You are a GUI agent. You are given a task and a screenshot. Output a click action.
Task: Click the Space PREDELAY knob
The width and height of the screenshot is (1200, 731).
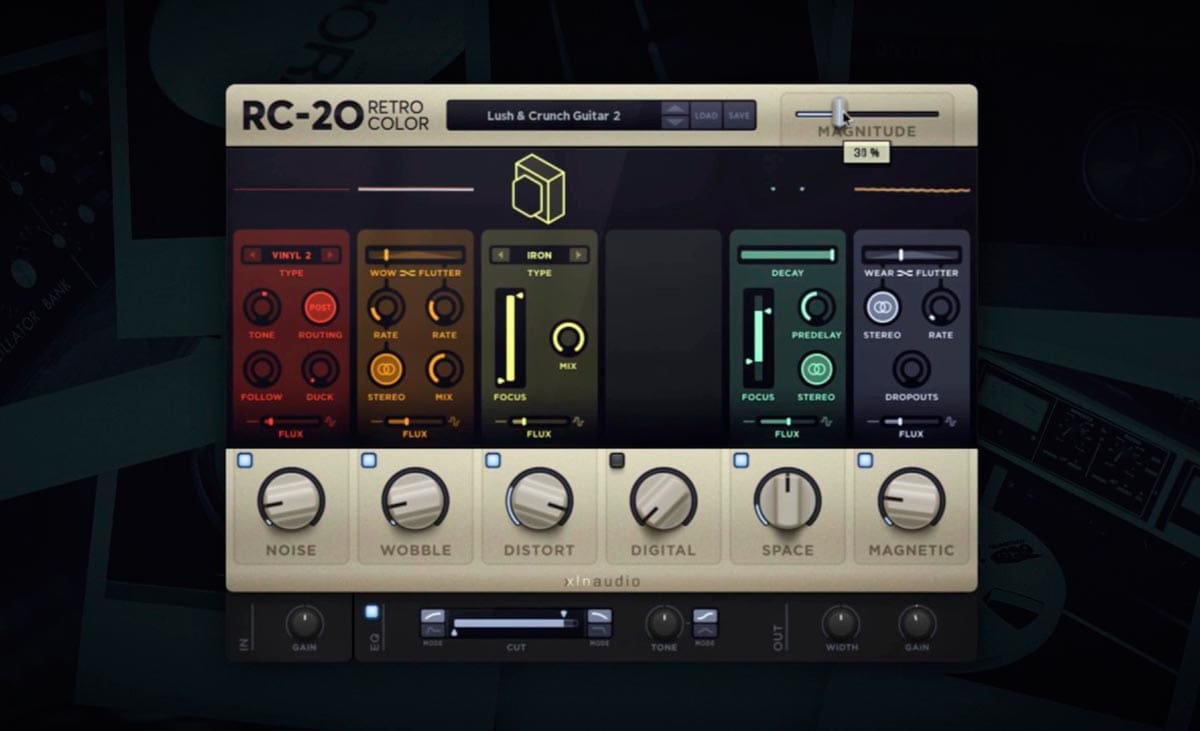(x=817, y=307)
